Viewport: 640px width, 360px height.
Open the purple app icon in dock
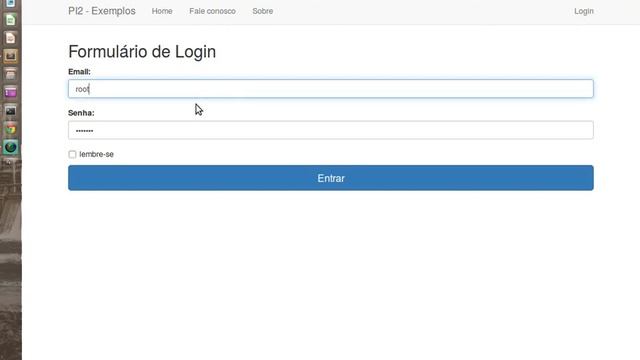(11, 92)
